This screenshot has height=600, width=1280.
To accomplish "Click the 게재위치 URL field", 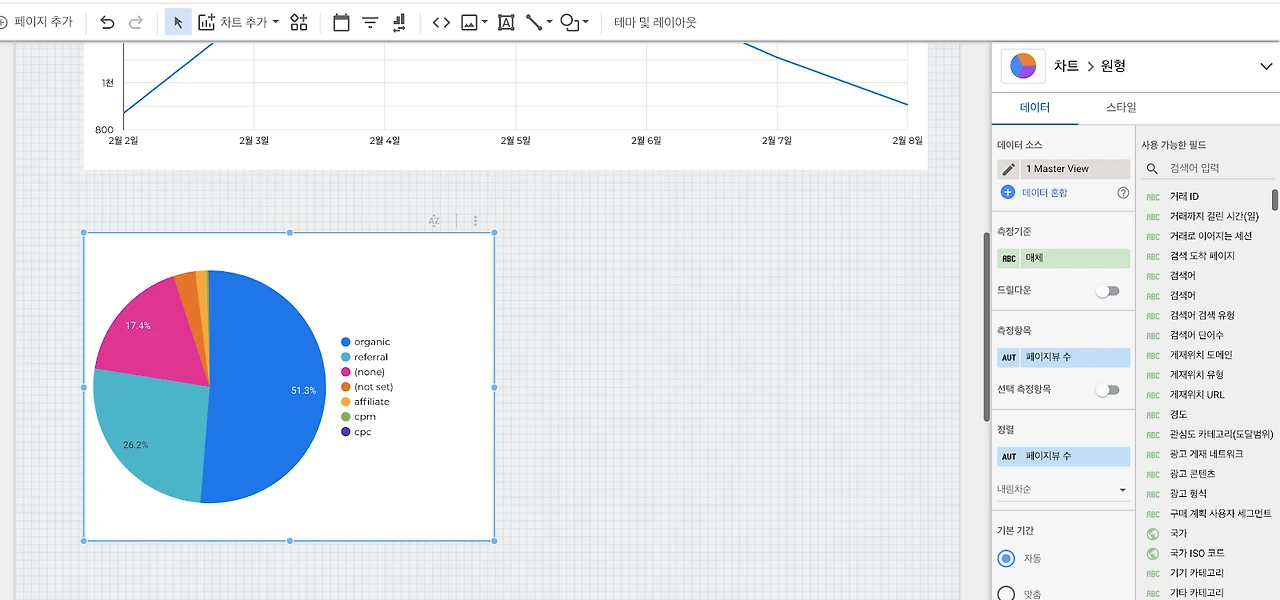I will [1197, 394].
